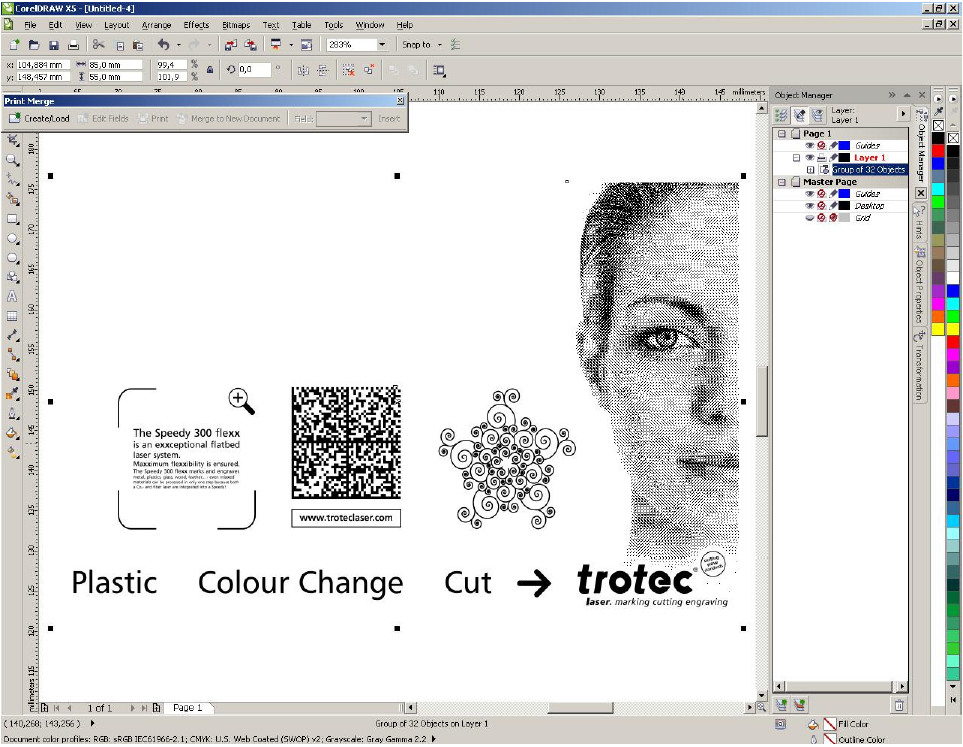
Task: Expand the Group of 32 Objects node
Action: tap(810, 170)
